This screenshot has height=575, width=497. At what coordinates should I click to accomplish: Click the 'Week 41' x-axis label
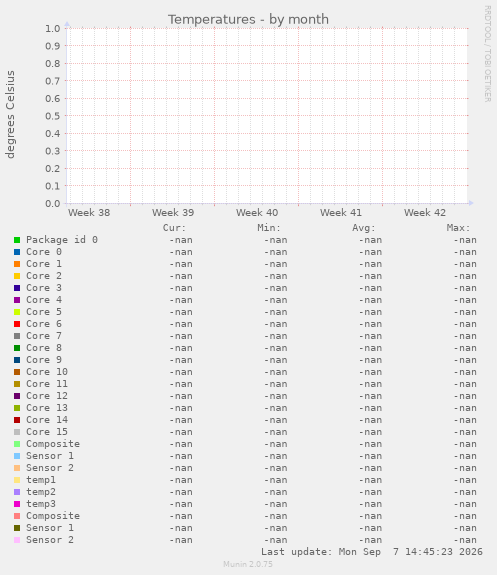coord(341,213)
